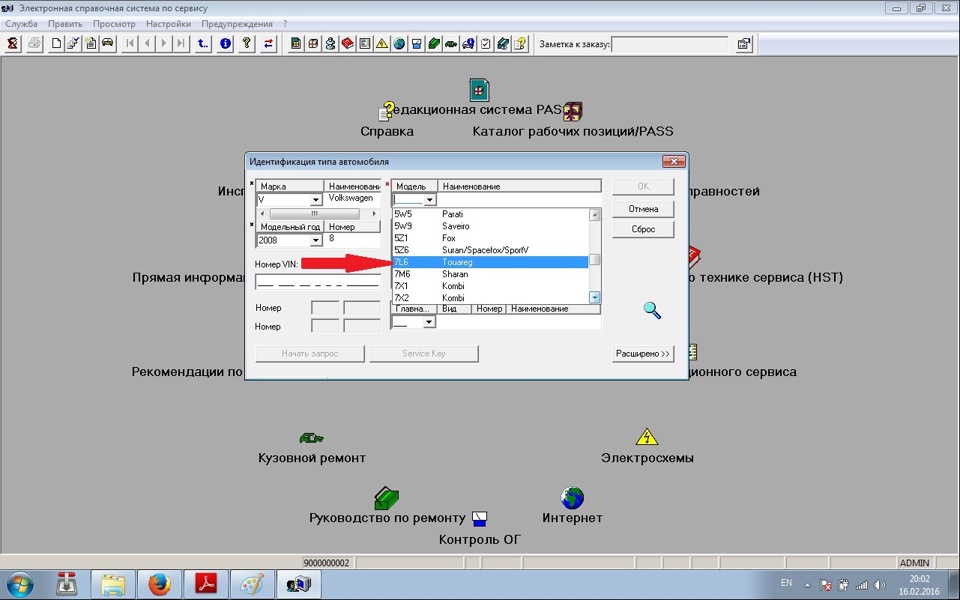Screen dimensions: 960x600
Task: Select 7M6 Sharan in the model list
Action: pyautogui.click(x=490, y=274)
